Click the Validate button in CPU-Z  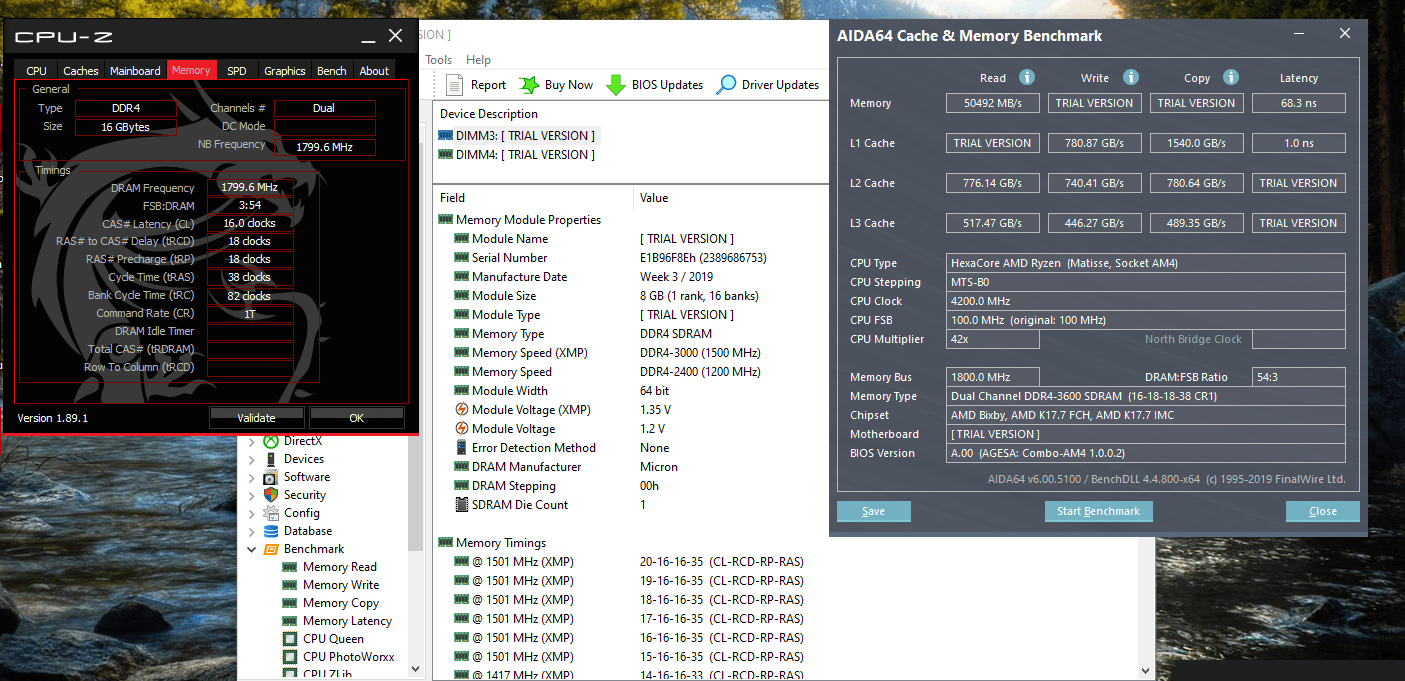click(x=256, y=417)
